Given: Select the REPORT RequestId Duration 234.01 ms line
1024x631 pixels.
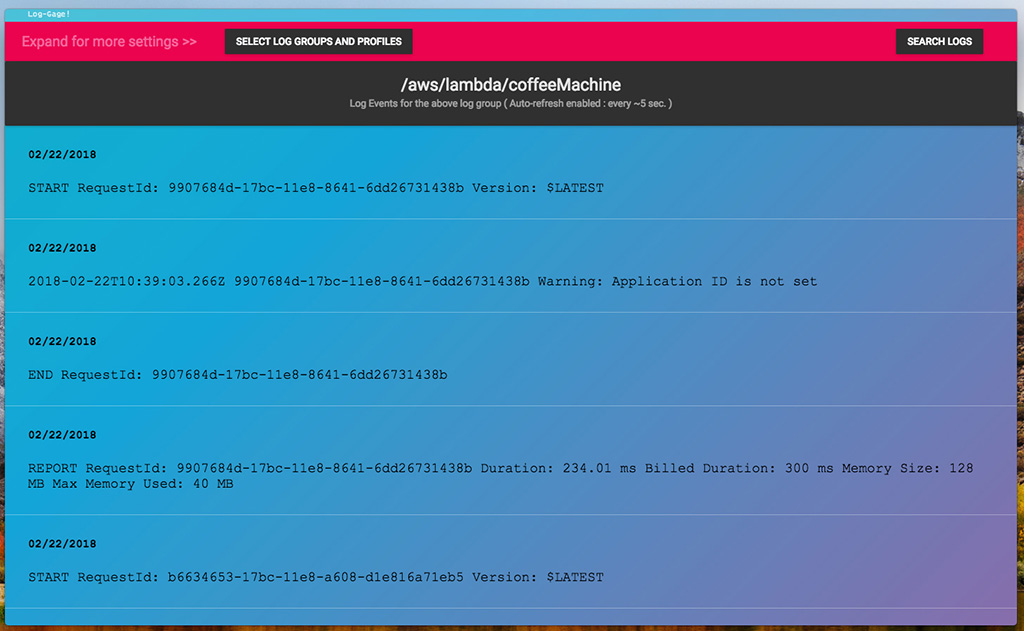Looking at the screenshot, I should click(501, 476).
